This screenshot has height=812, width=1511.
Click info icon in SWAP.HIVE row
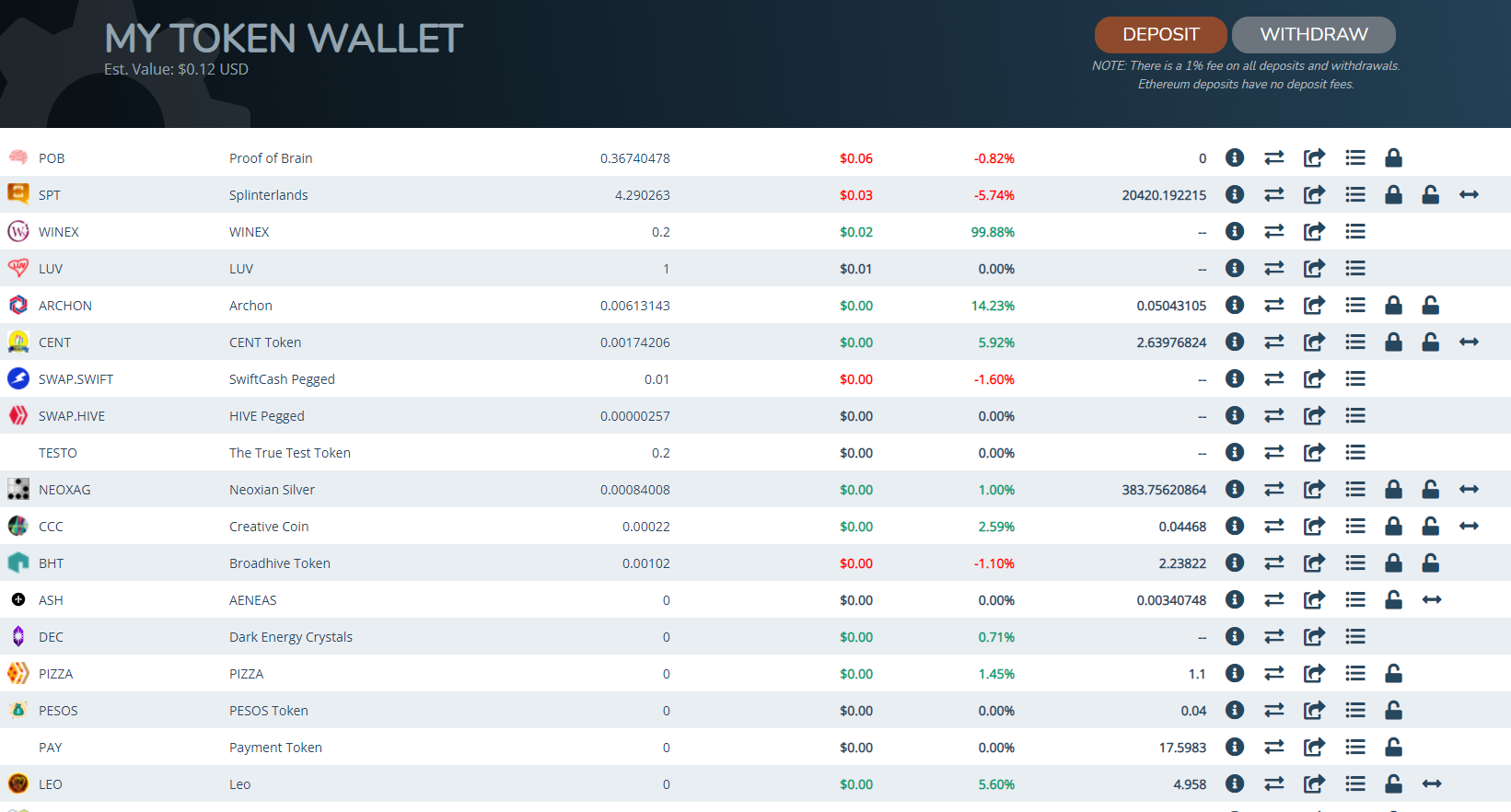[x=1235, y=415]
